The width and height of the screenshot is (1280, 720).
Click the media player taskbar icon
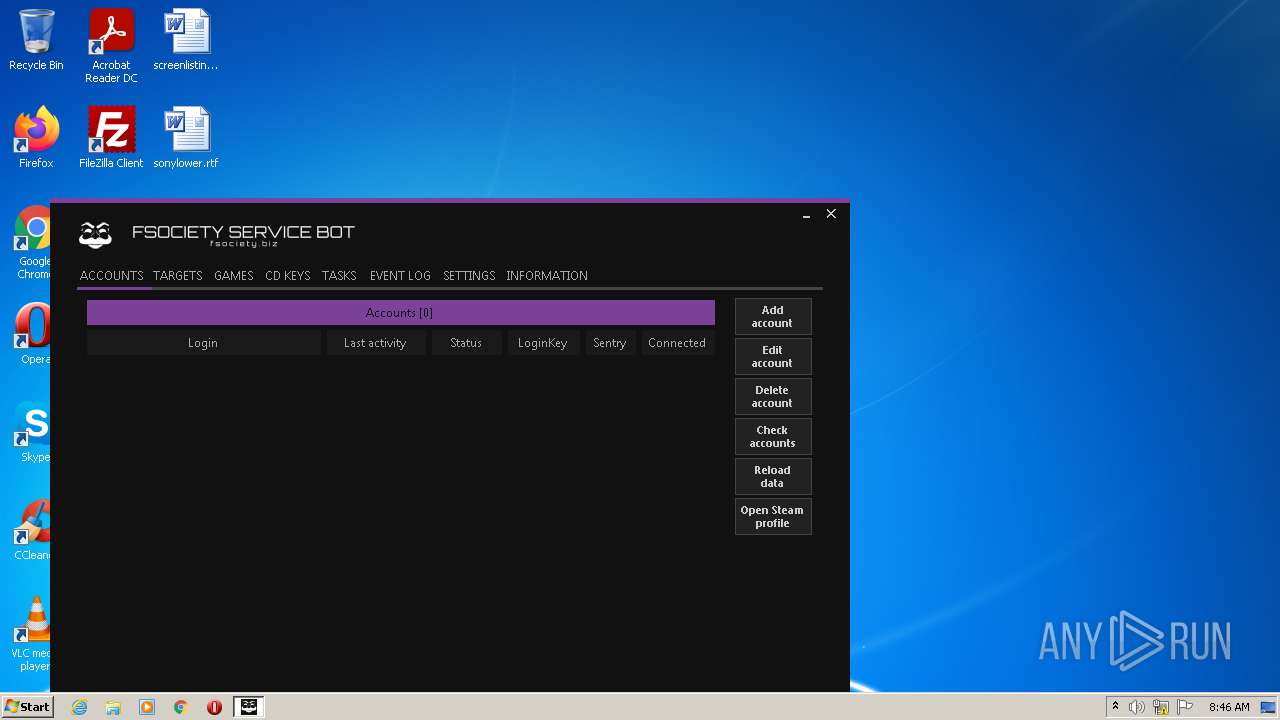tap(147, 707)
